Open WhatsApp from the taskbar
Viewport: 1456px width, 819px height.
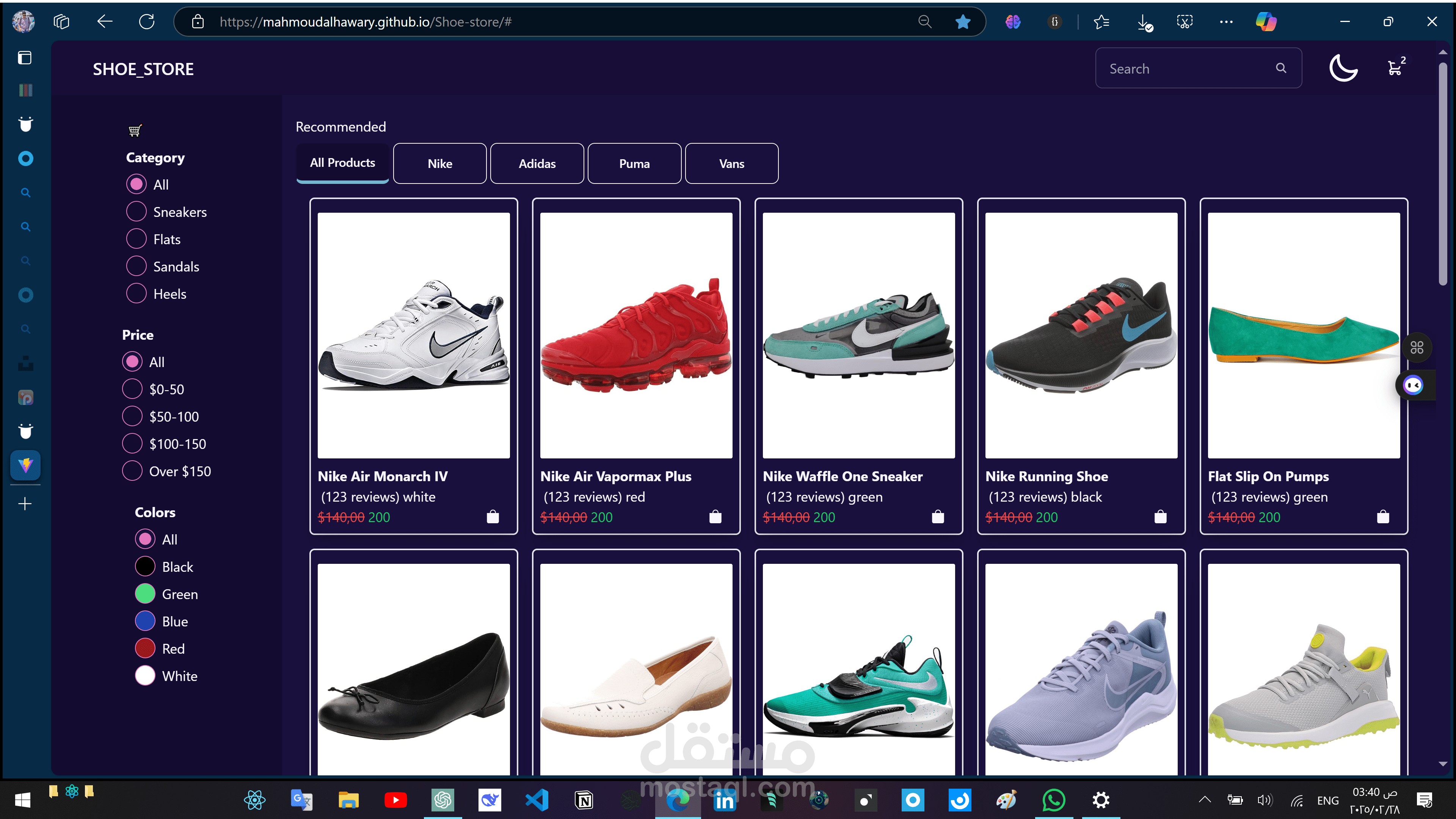click(1054, 800)
